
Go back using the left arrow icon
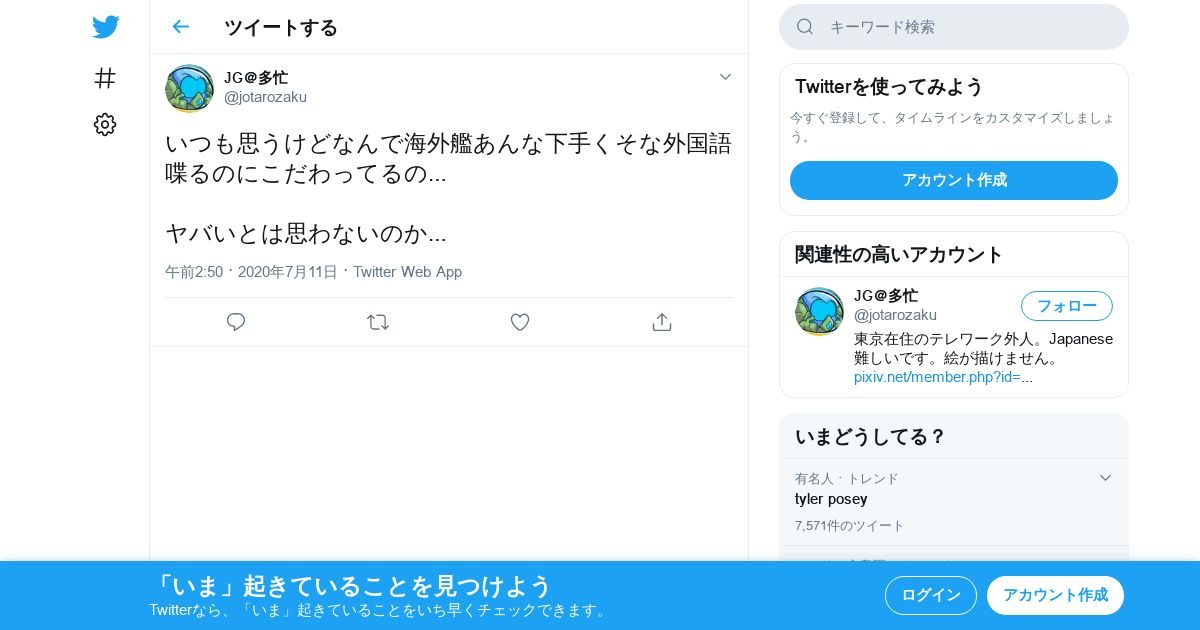(x=180, y=27)
